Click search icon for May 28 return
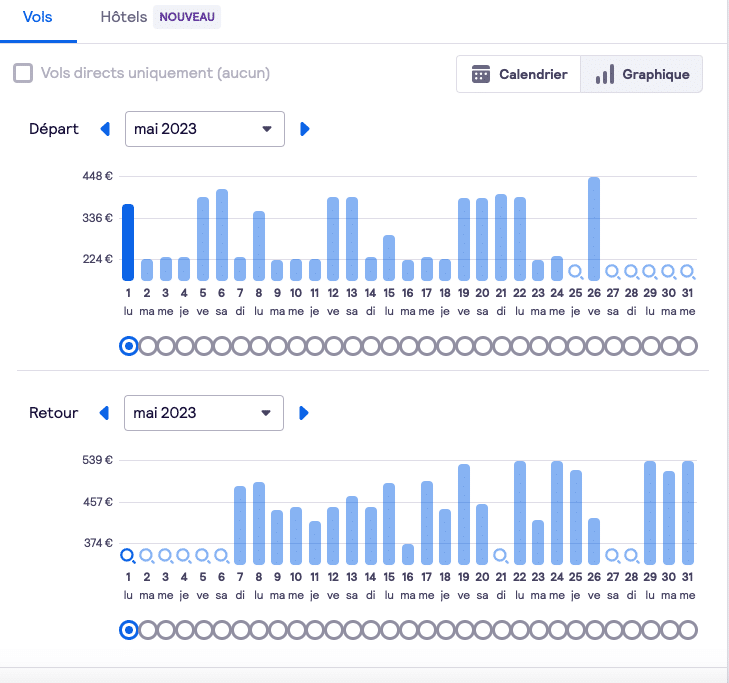Image resolution: width=729 pixels, height=683 pixels. [x=631, y=555]
